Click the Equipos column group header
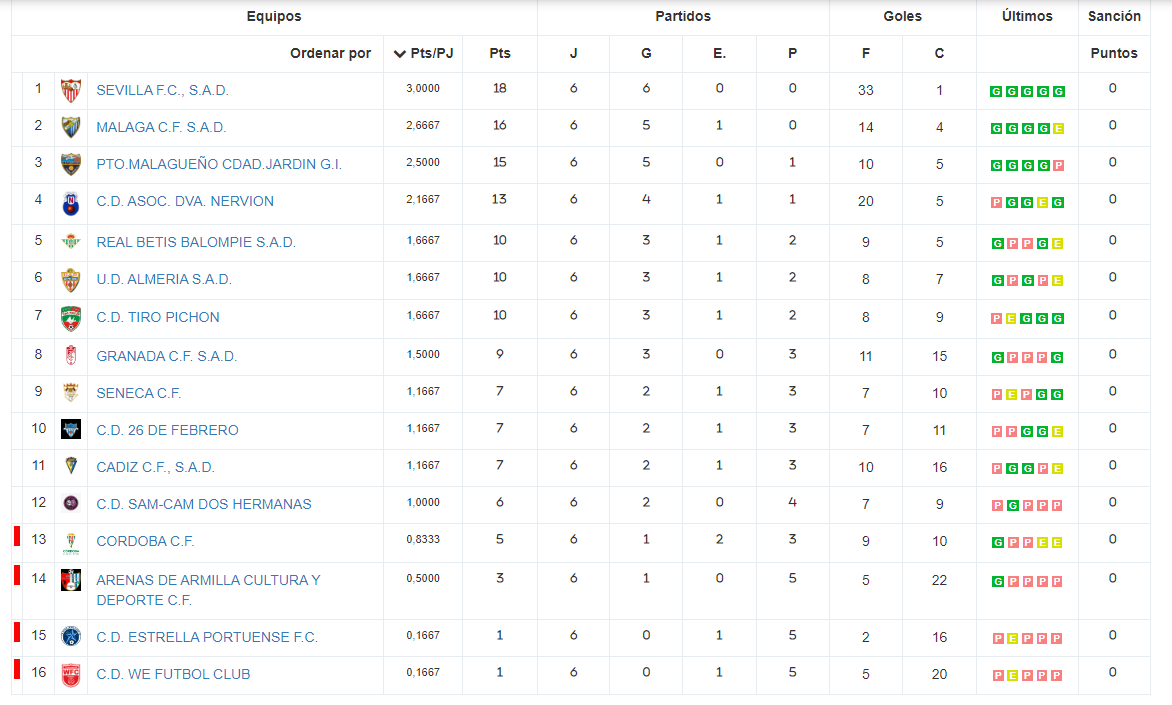The height and width of the screenshot is (705, 1172). (x=274, y=16)
